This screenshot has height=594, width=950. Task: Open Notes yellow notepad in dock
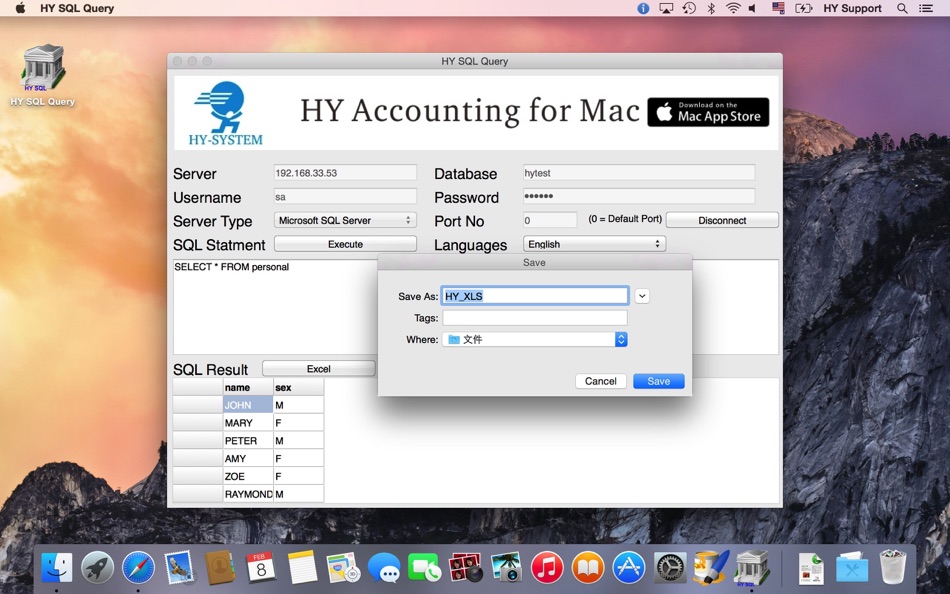(302, 568)
